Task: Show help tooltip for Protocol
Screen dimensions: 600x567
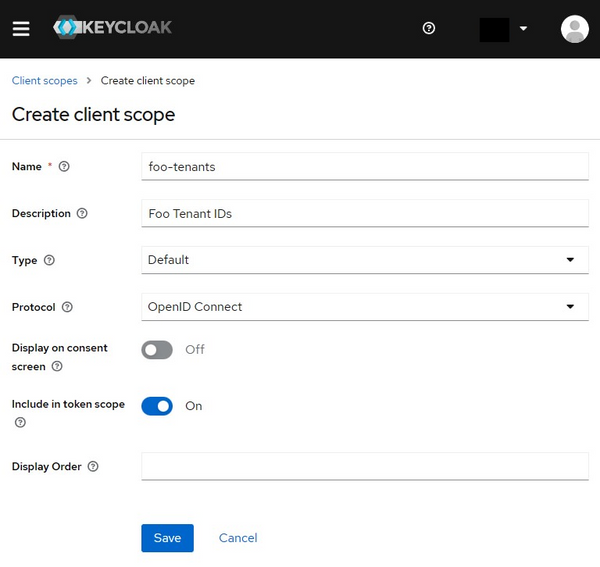Action: point(67,307)
